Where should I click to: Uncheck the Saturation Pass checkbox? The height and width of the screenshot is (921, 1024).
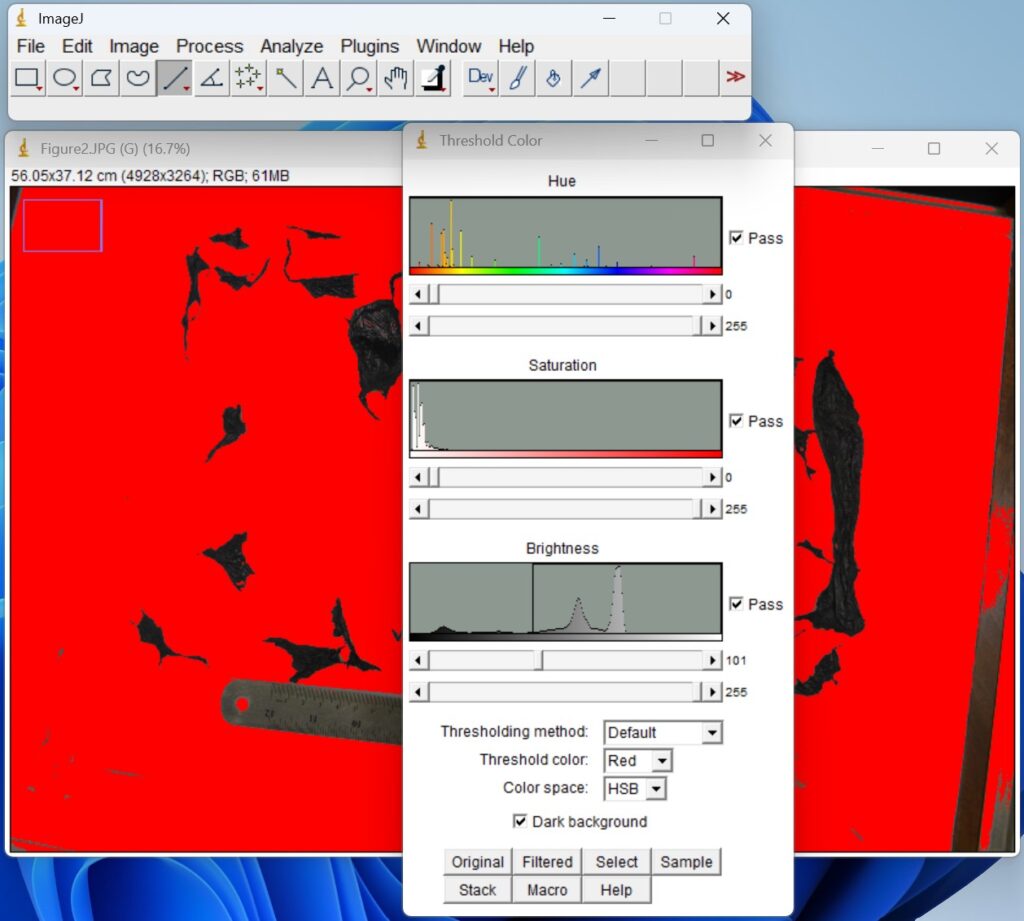pos(737,421)
